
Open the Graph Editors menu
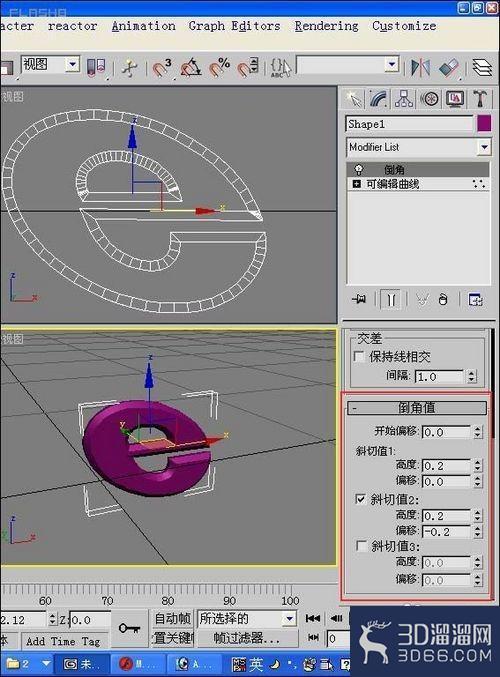click(x=234, y=26)
